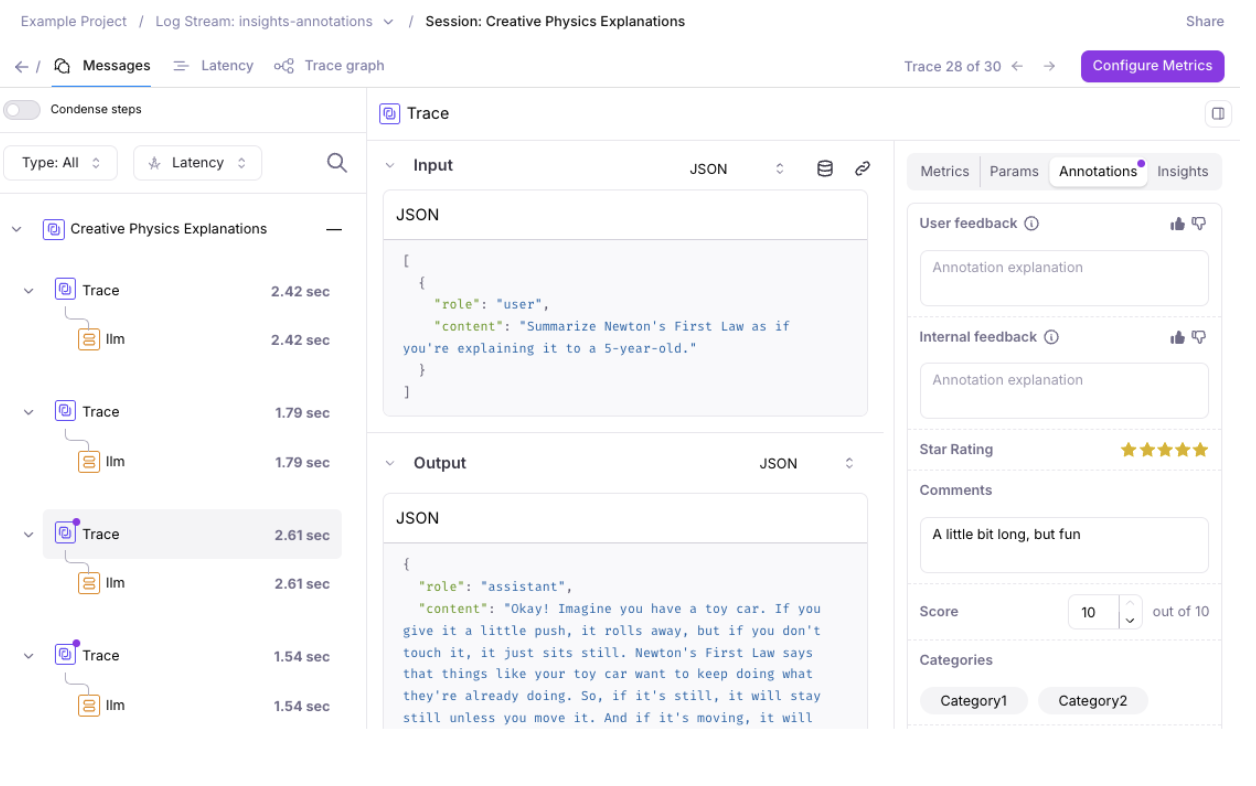
Task: Click the Score number field
Action: (x=1093, y=612)
